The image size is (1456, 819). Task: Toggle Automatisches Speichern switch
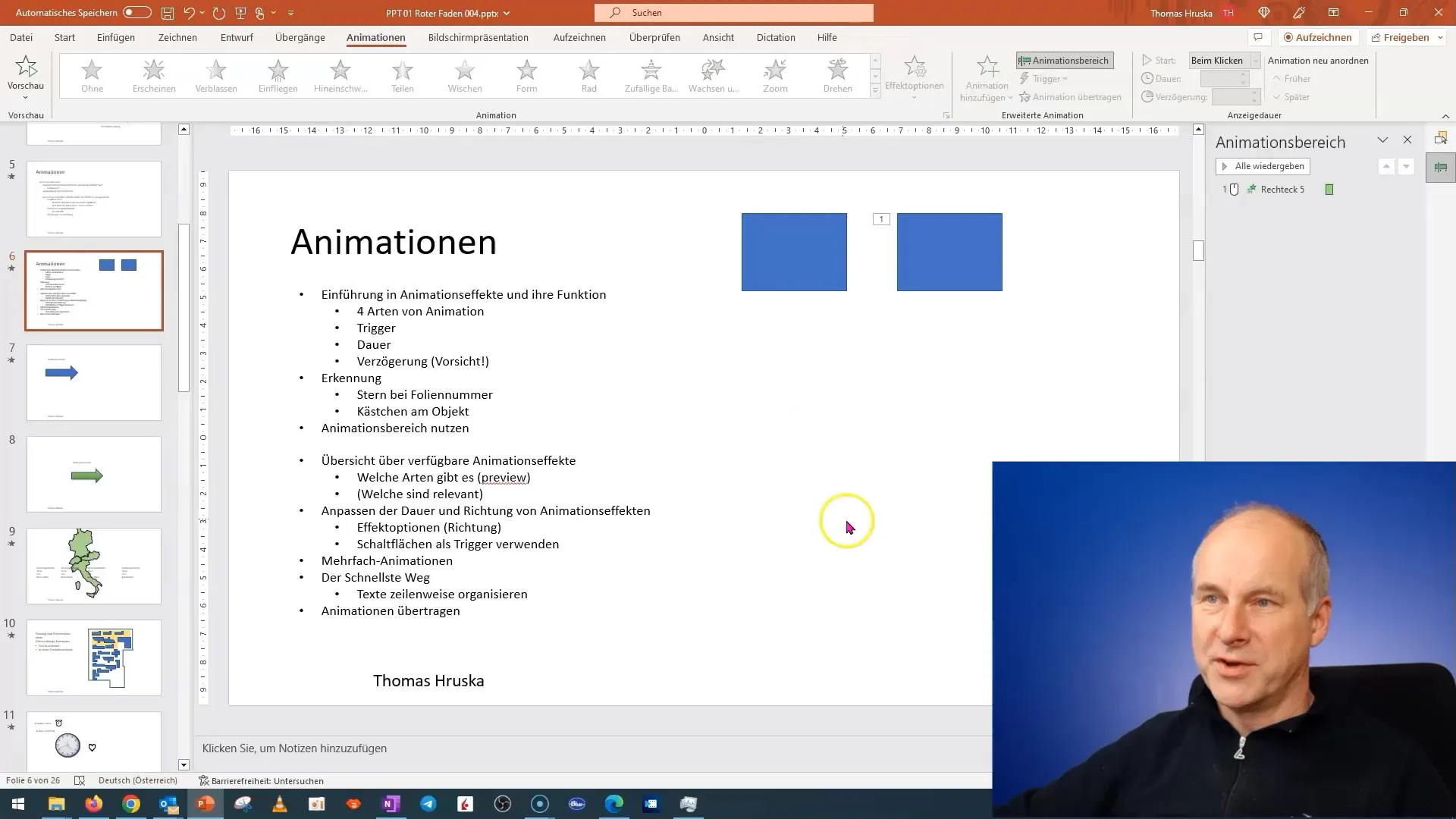tap(136, 13)
